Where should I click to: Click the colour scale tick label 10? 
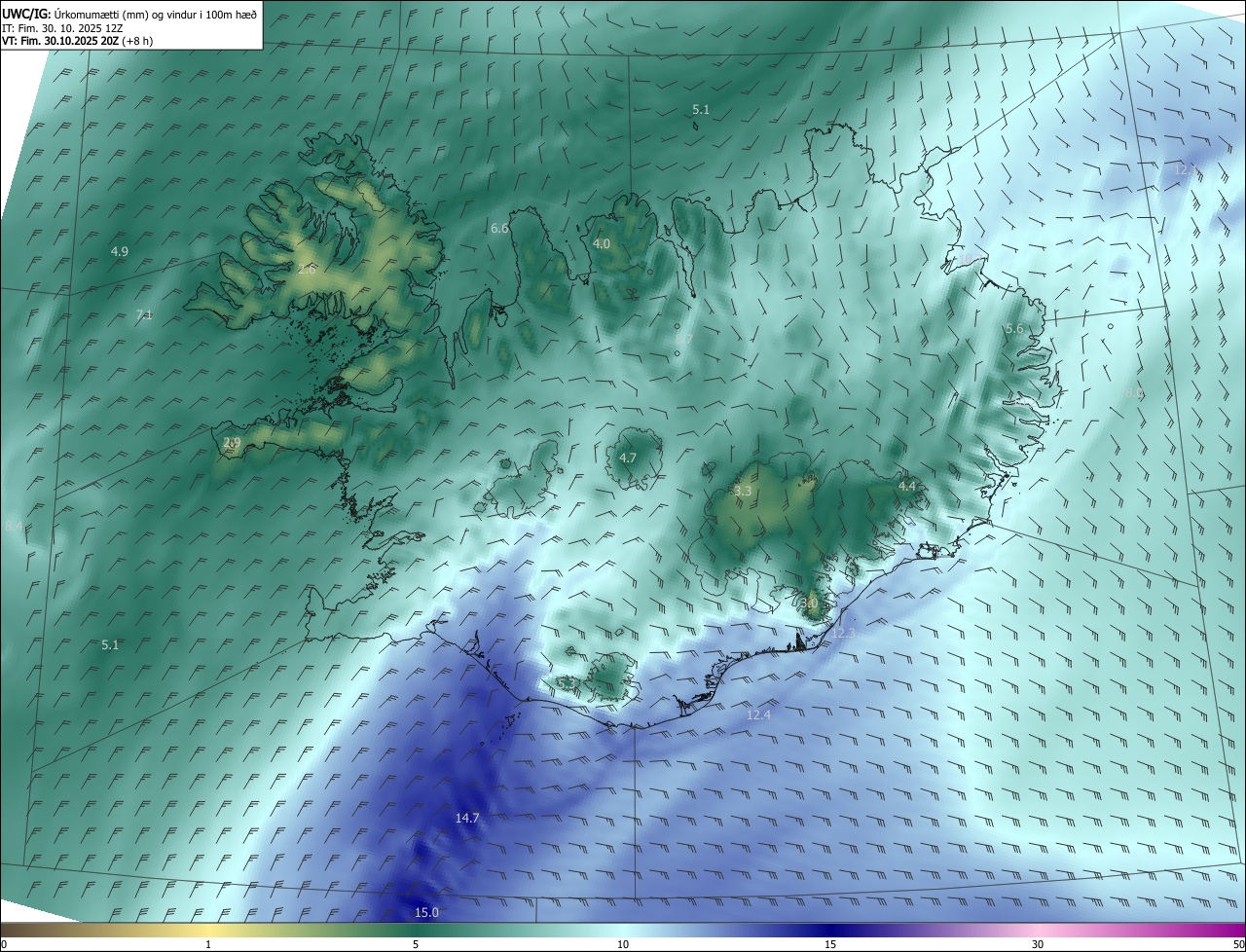tap(623, 944)
